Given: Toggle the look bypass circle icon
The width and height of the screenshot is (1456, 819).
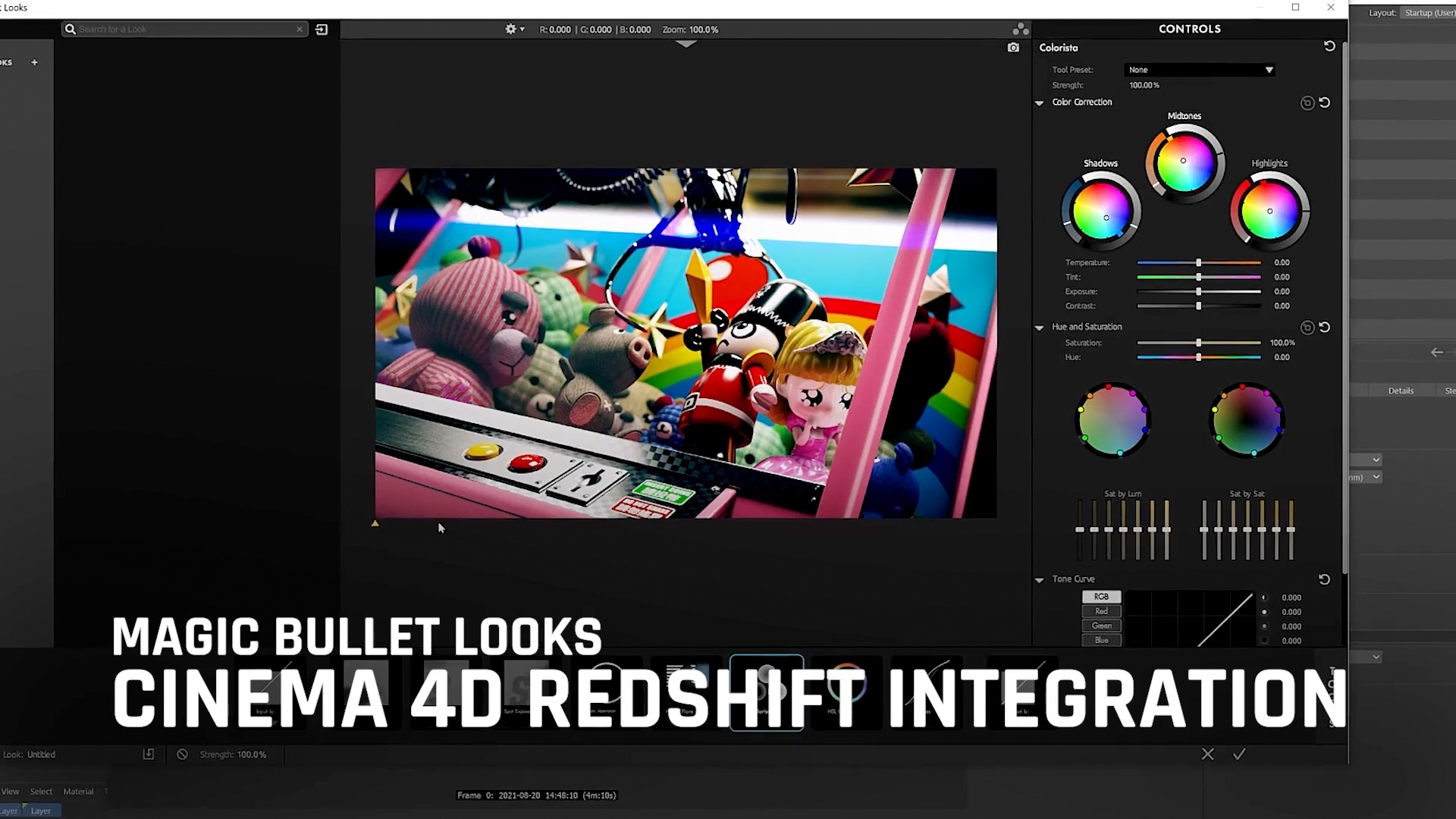Looking at the screenshot, I should click(182, 754).
